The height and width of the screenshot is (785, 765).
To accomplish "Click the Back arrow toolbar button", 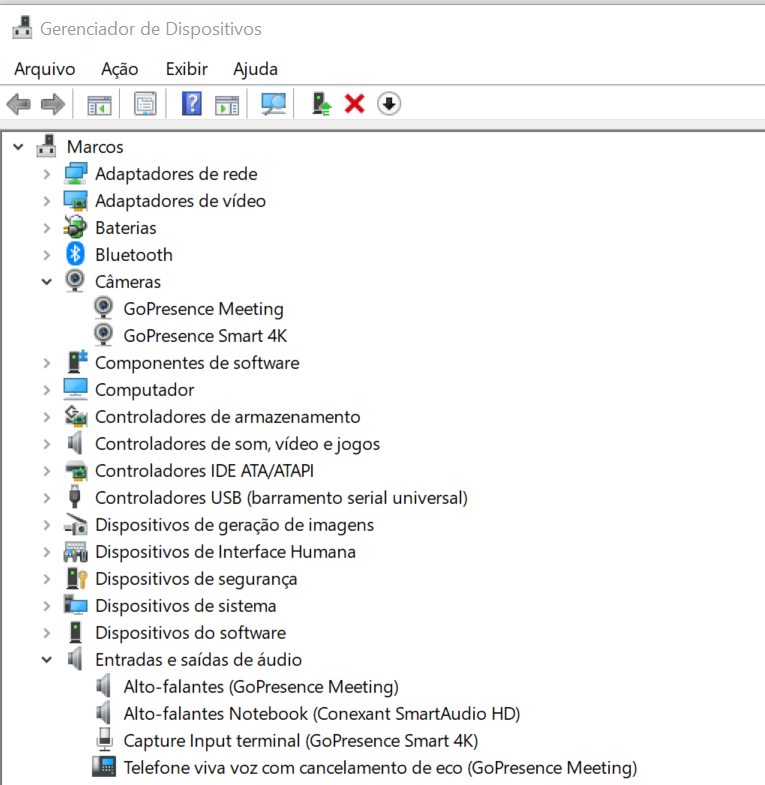I will tap(19, 104).
